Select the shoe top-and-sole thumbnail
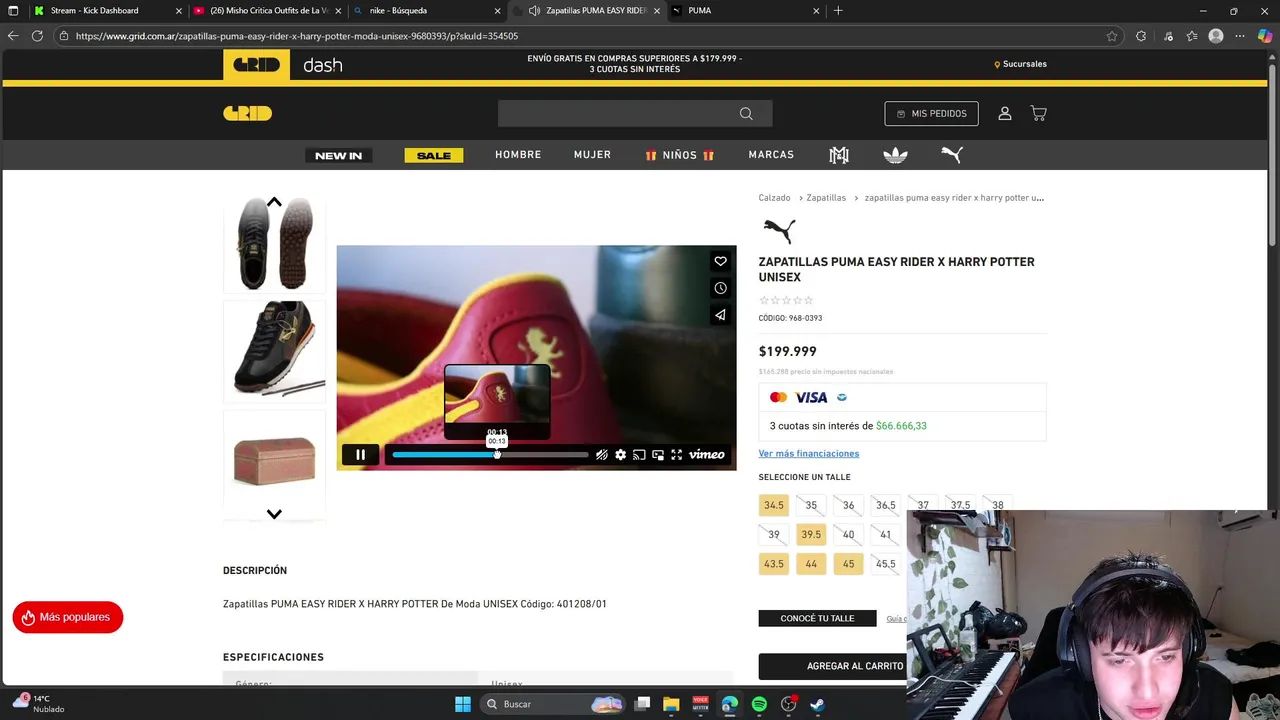 [274, 243]
